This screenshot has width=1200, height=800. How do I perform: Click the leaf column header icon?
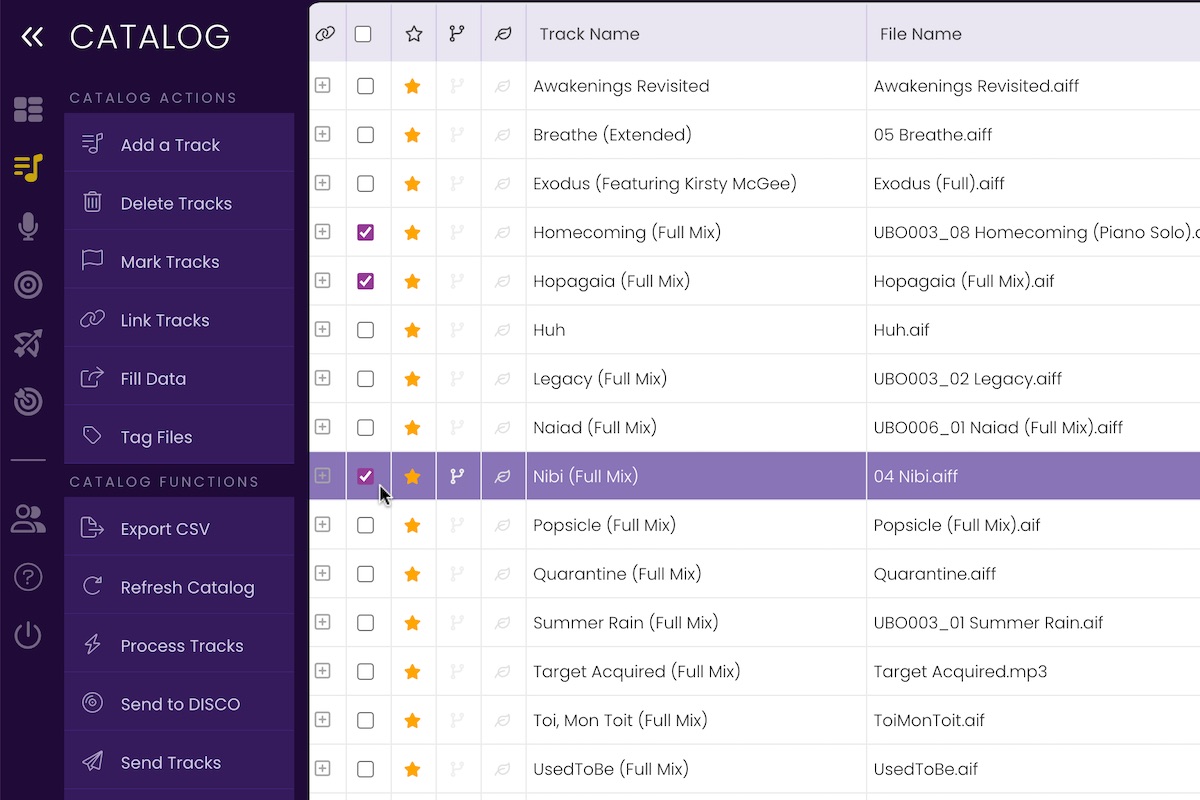coord(504,34)
